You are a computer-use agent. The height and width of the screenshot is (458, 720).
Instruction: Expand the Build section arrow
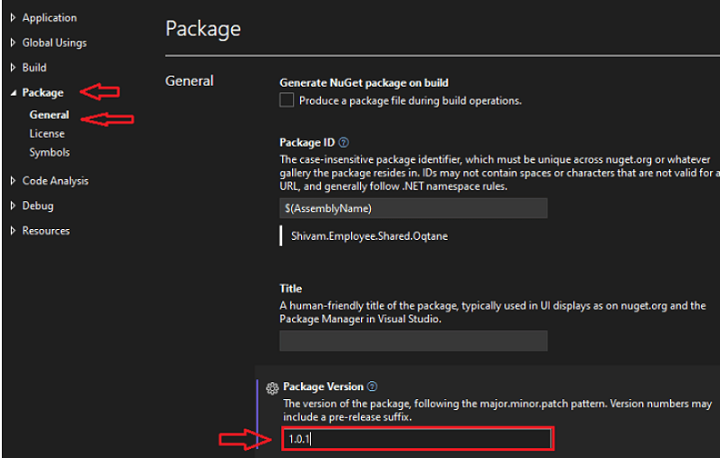tap(13, 68)
